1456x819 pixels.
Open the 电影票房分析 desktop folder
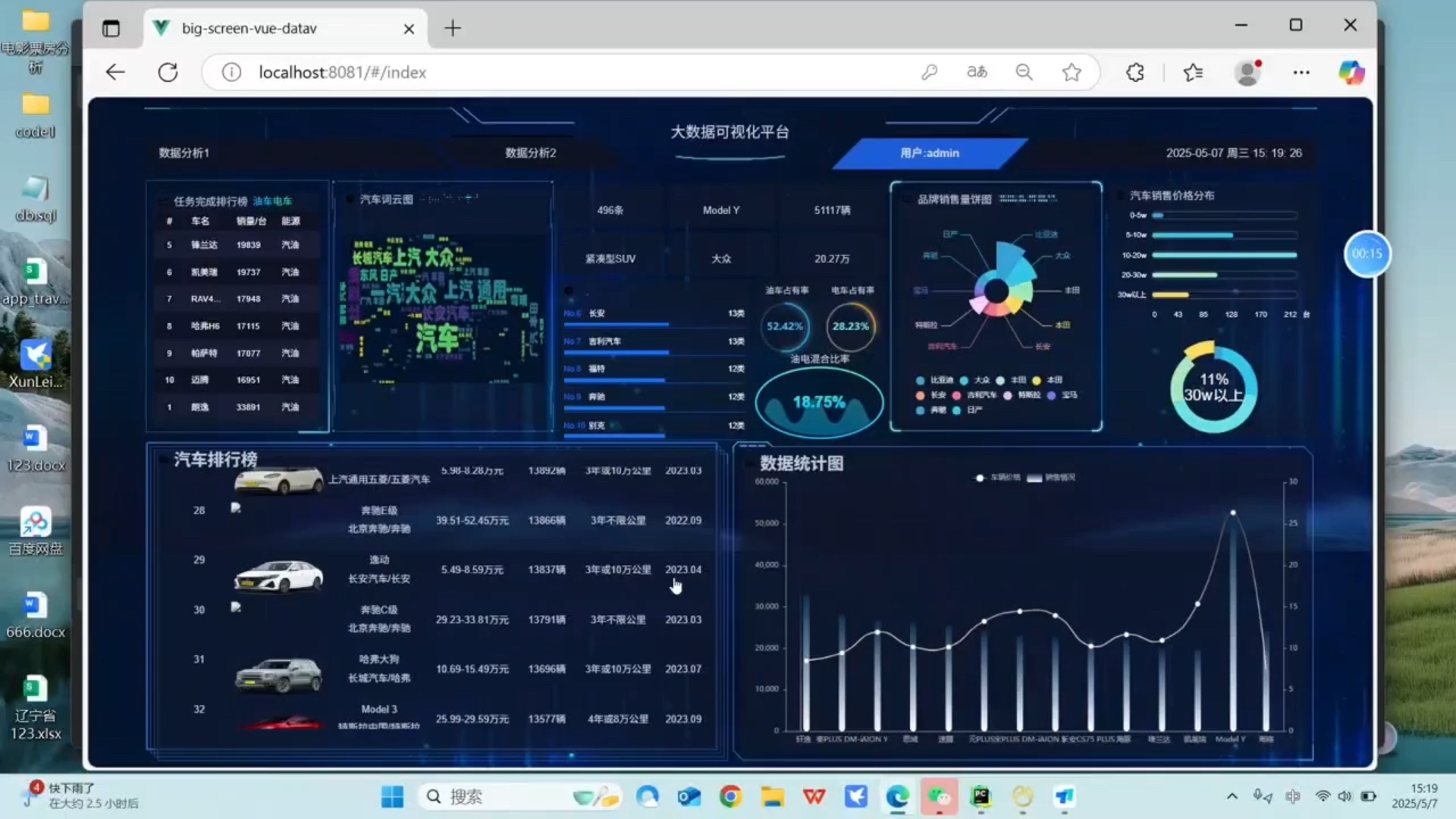35,42
